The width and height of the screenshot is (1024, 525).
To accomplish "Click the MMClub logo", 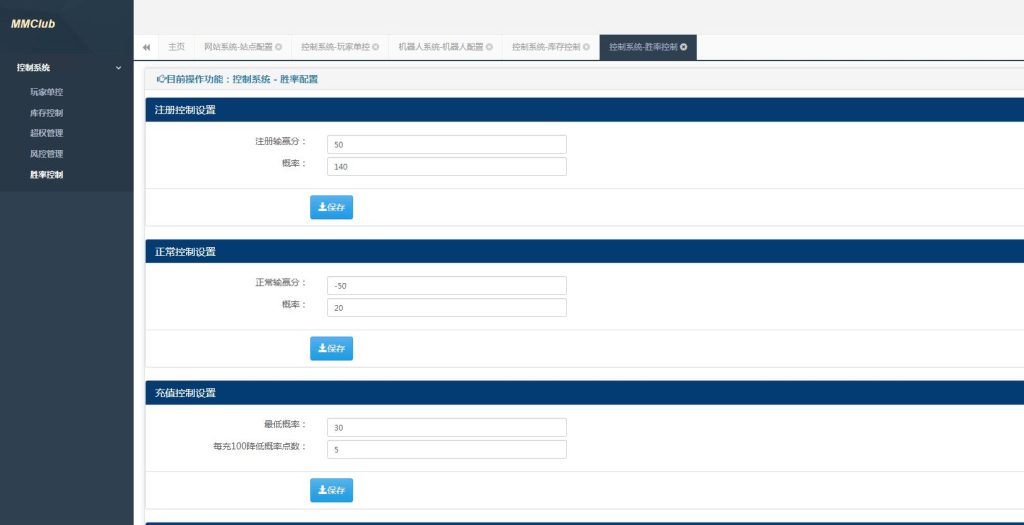I will pos(33,24).
